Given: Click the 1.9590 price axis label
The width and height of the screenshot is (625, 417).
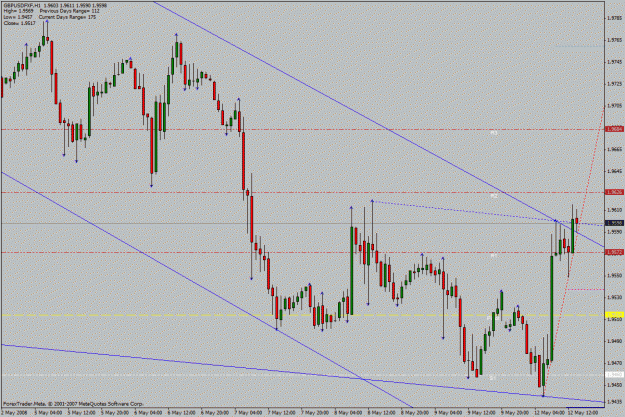Looking at the screenshot, I should [614, 232].
